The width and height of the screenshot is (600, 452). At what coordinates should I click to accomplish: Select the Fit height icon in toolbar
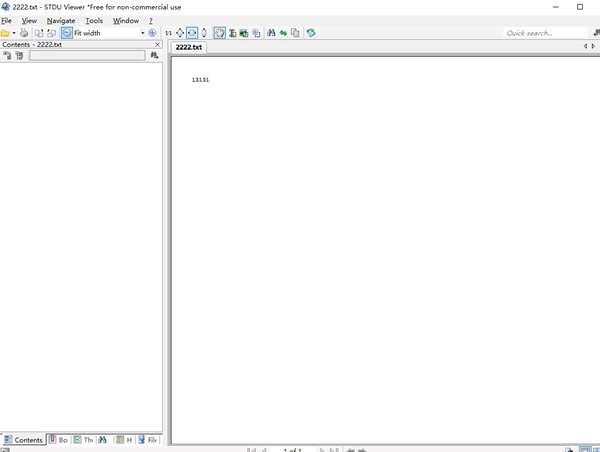(204, 33)
